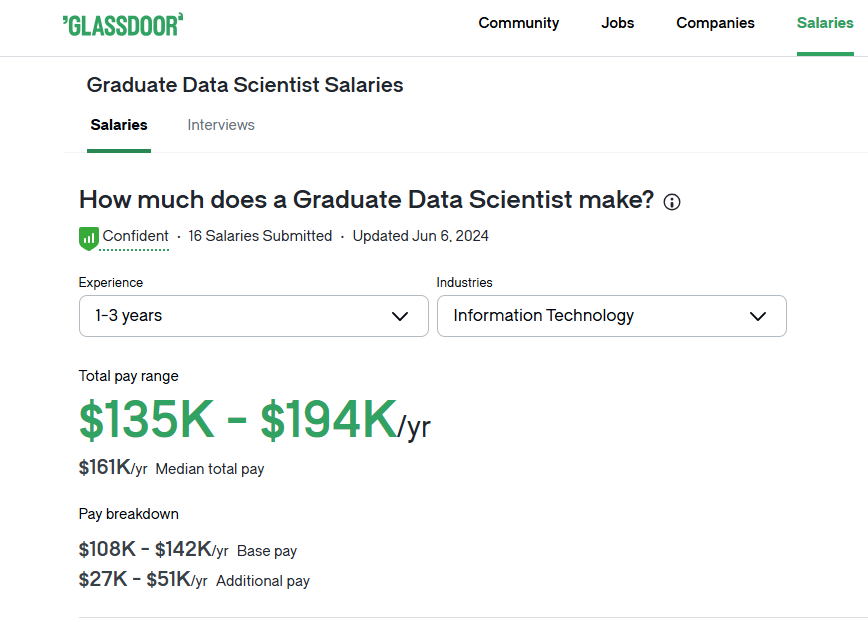Open the Community menu item
This screenshot has width=868, height=621.
coord(519,23)
